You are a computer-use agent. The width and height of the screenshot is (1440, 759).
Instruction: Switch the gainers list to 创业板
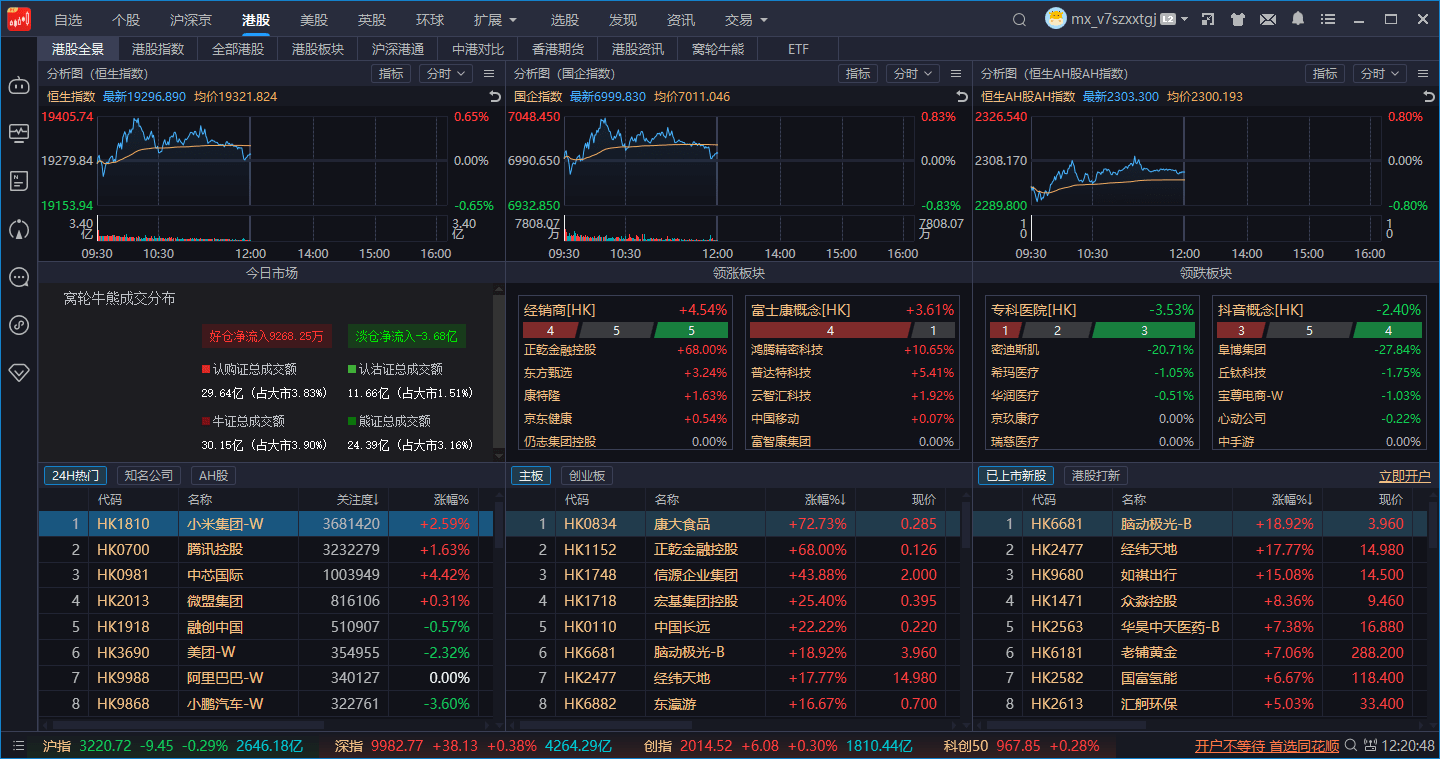tap(586, 476)
